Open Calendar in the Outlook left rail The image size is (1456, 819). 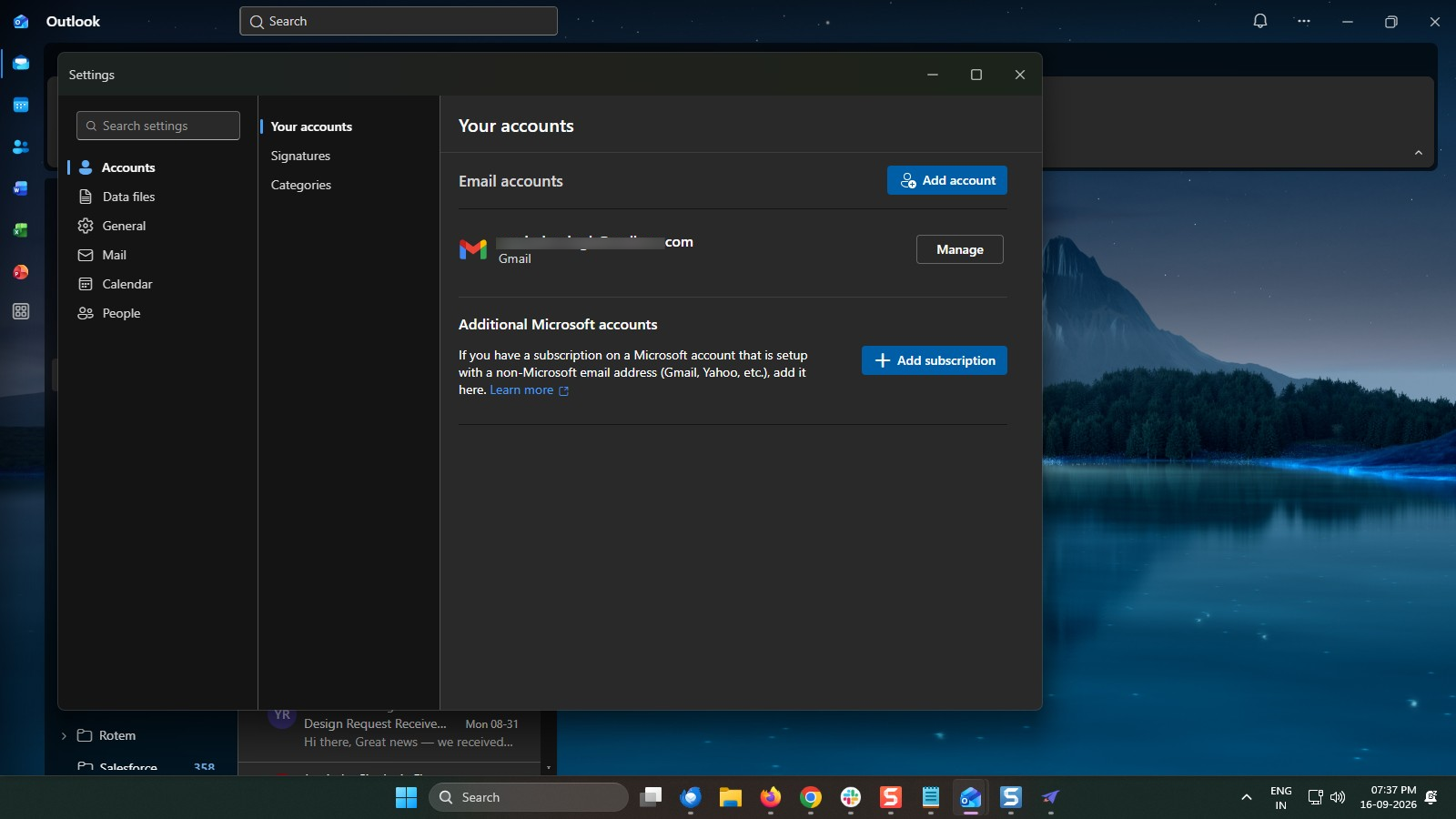pyautogui.click(x=21, y=106)
